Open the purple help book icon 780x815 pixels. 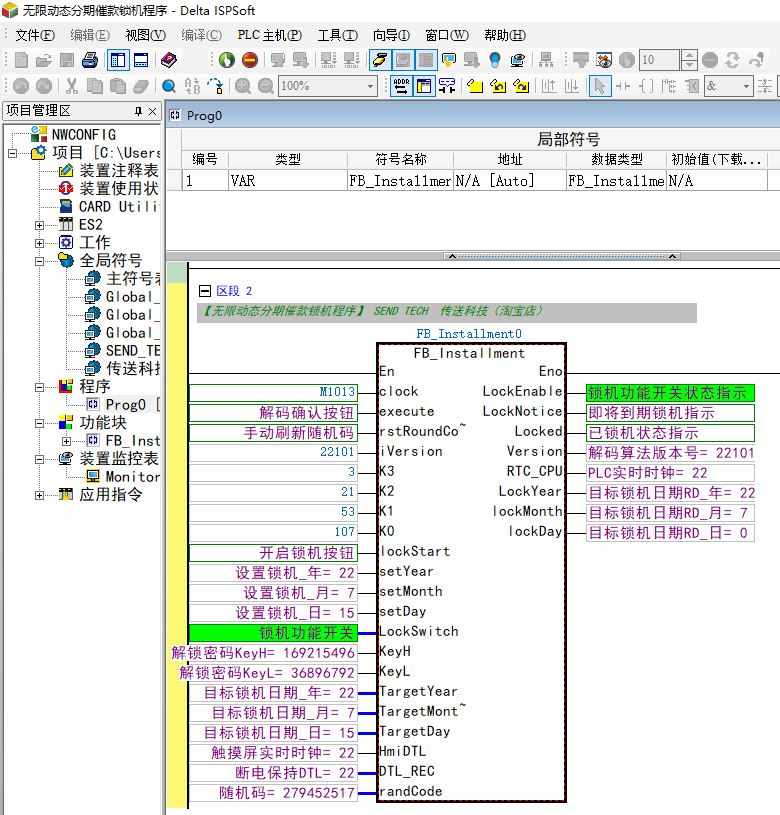point(168,60)
